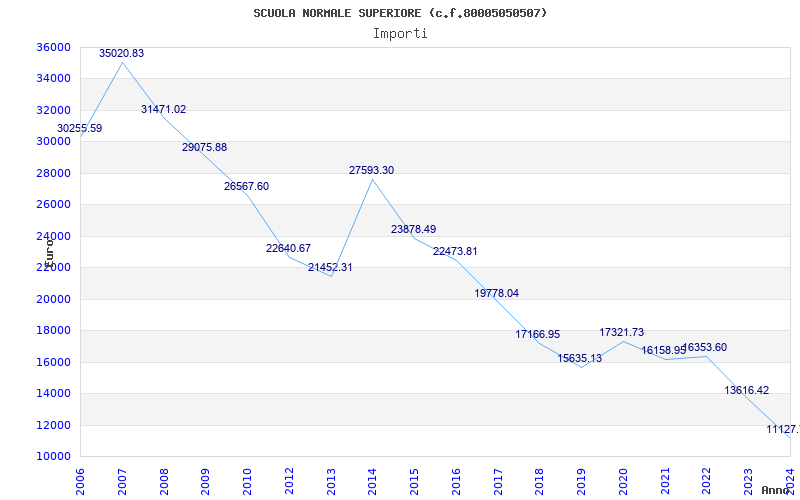The height and width of the screenshot is (500, 800).
Task: Select the data label 26567.60
Action: [246, 187]
